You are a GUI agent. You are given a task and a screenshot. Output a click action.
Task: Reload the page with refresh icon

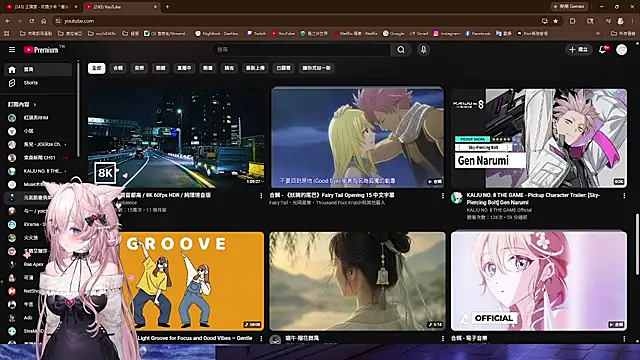[31, 21]
